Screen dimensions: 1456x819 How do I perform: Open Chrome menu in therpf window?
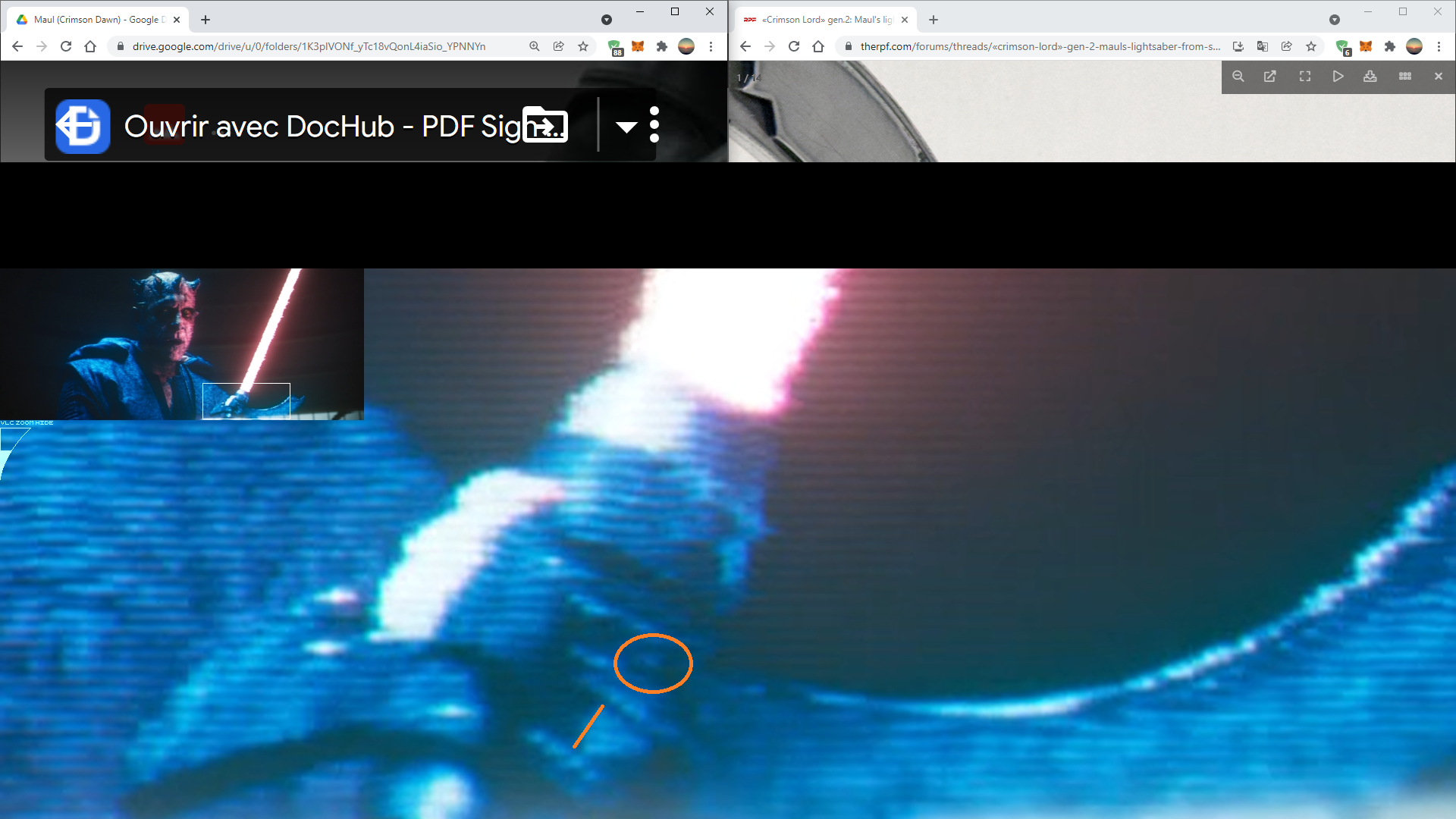tap(1439, 46)
